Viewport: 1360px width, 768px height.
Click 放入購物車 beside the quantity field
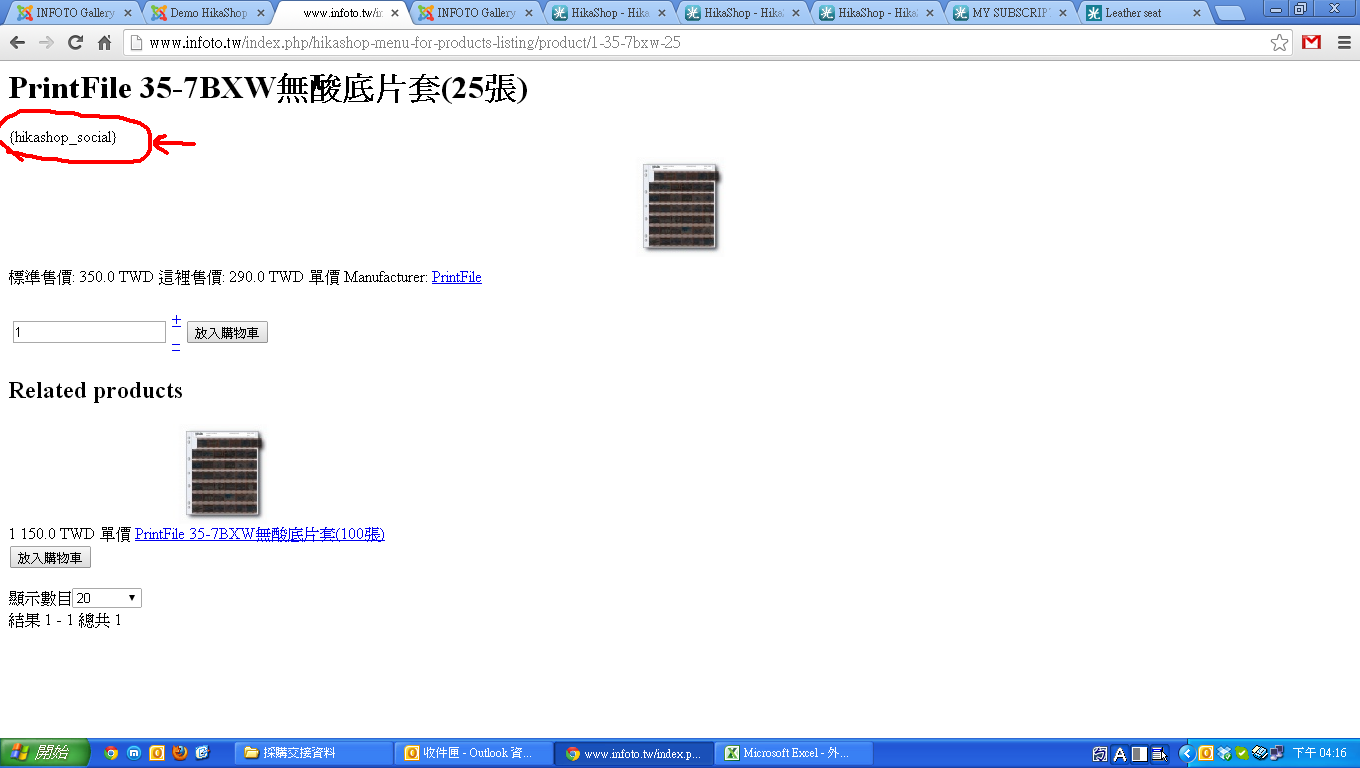click(x=227, y=333)
